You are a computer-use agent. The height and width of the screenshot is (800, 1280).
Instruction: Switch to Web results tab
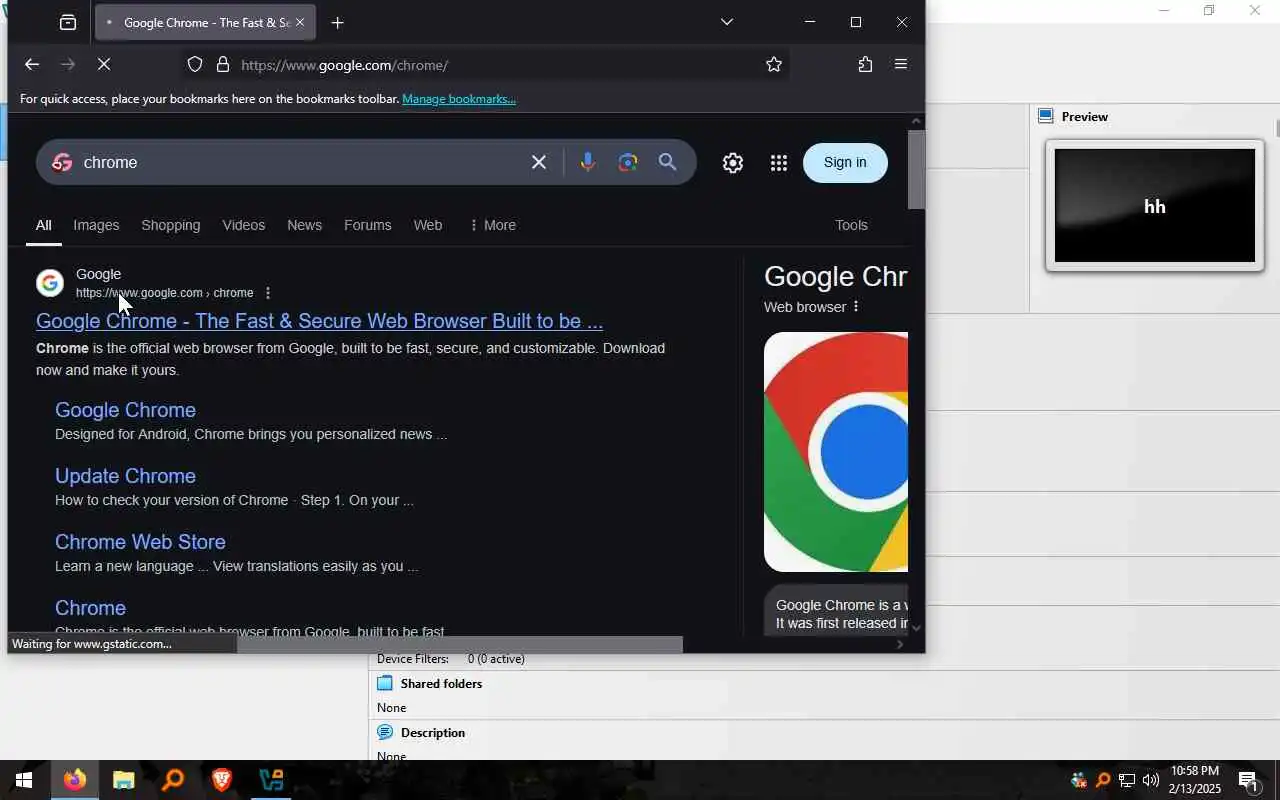[428, 225]
